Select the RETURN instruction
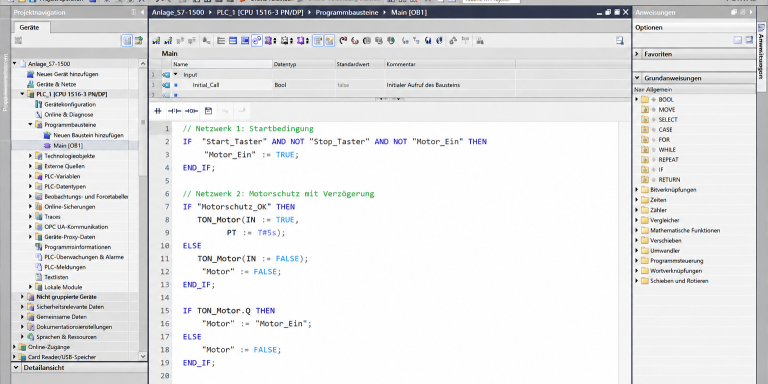This screenshot has height=384, width=768. tap(669, 180)
